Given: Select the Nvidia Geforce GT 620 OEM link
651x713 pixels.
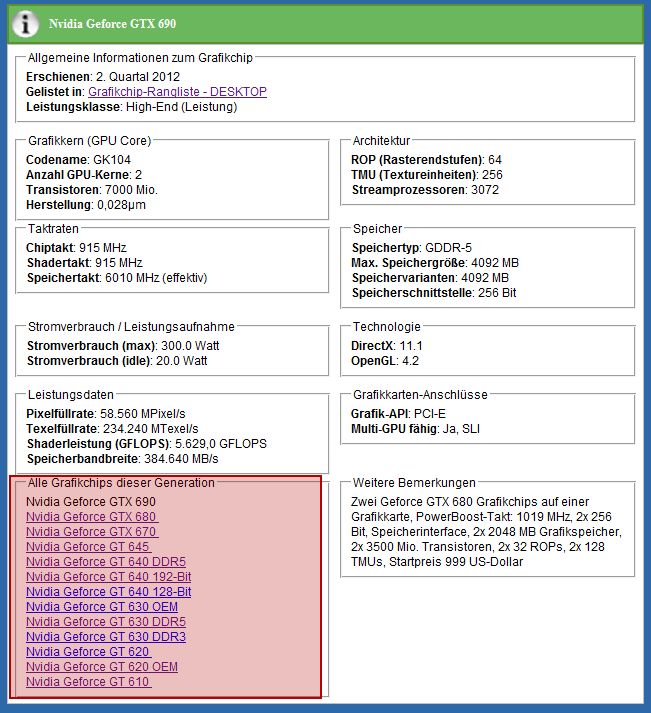Looking at the screenshot, I should (102, 667).
